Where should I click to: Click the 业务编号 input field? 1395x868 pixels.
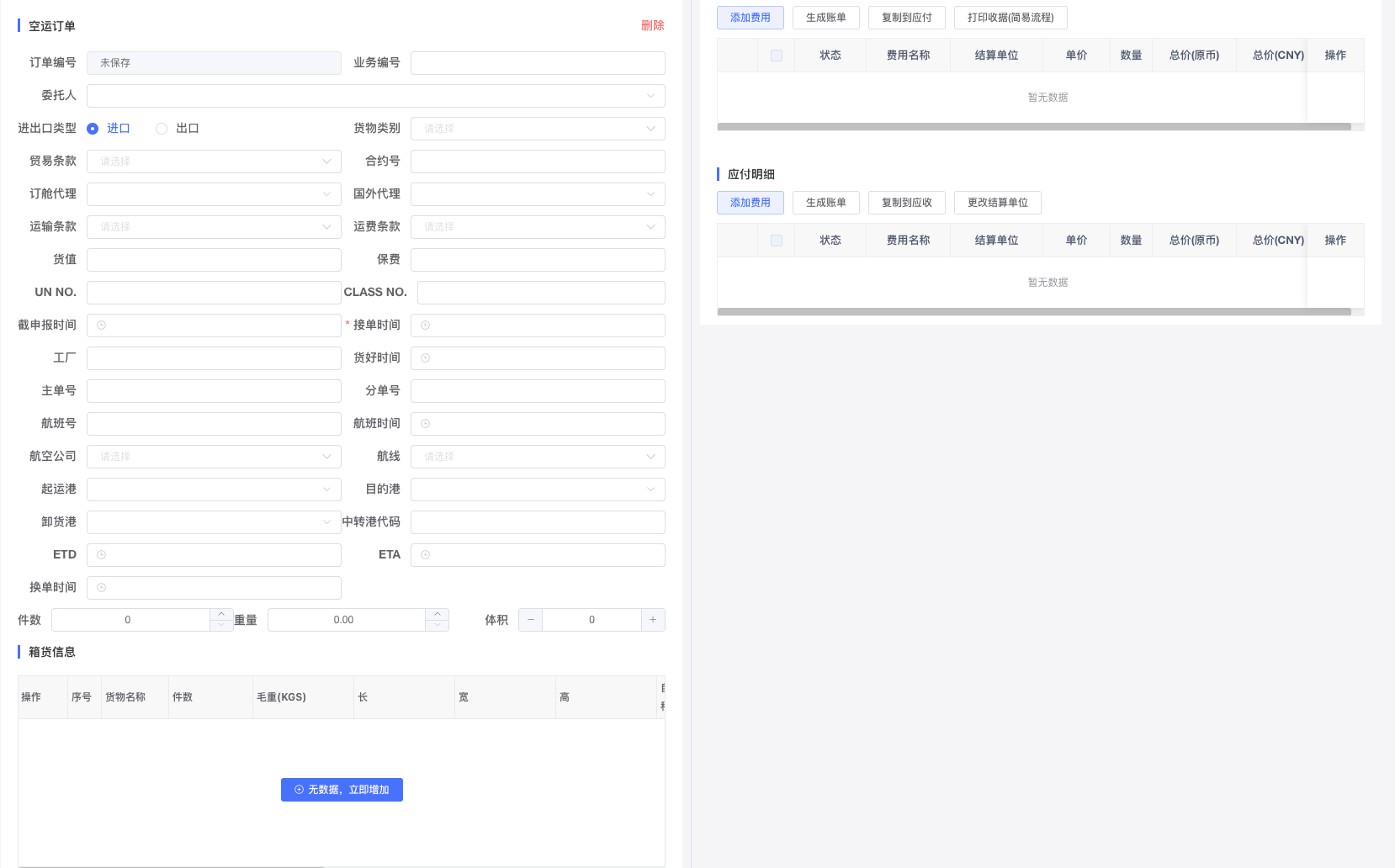(538, 63)
